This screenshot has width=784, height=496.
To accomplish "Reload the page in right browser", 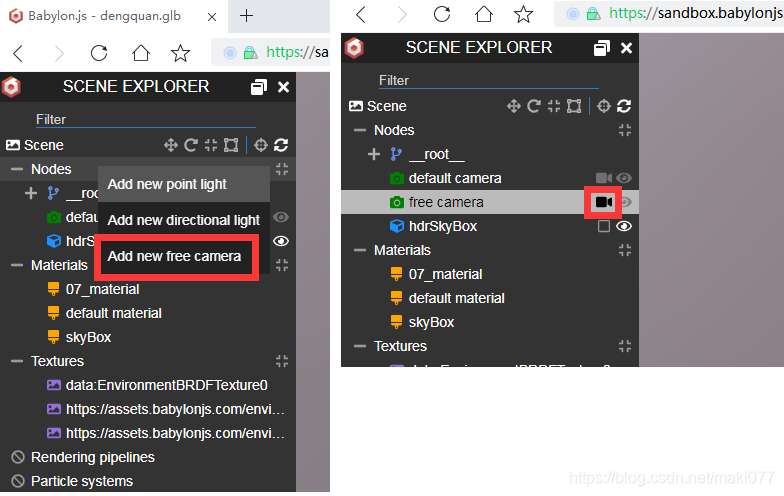I will click(442, 14).
